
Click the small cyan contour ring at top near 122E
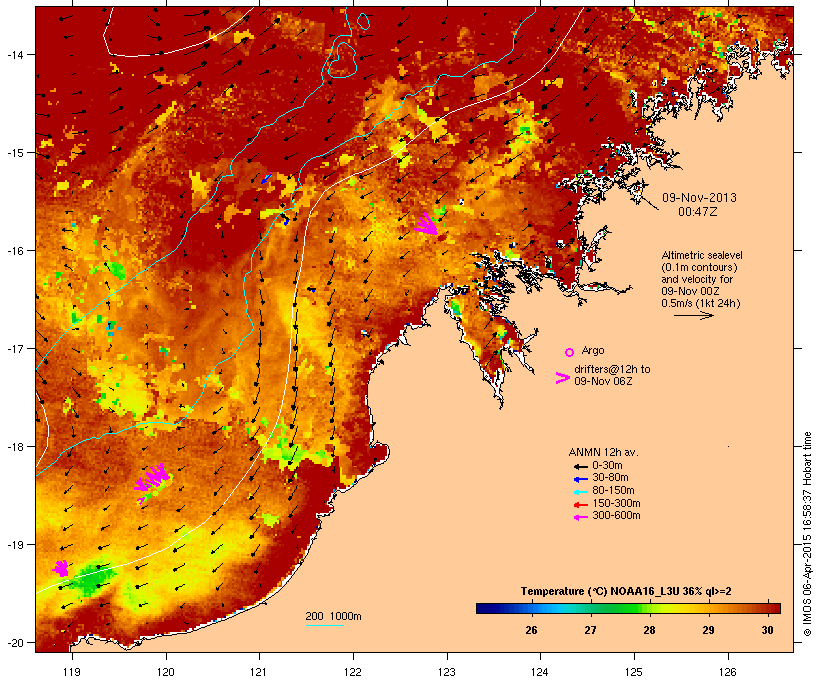point(363,21)
